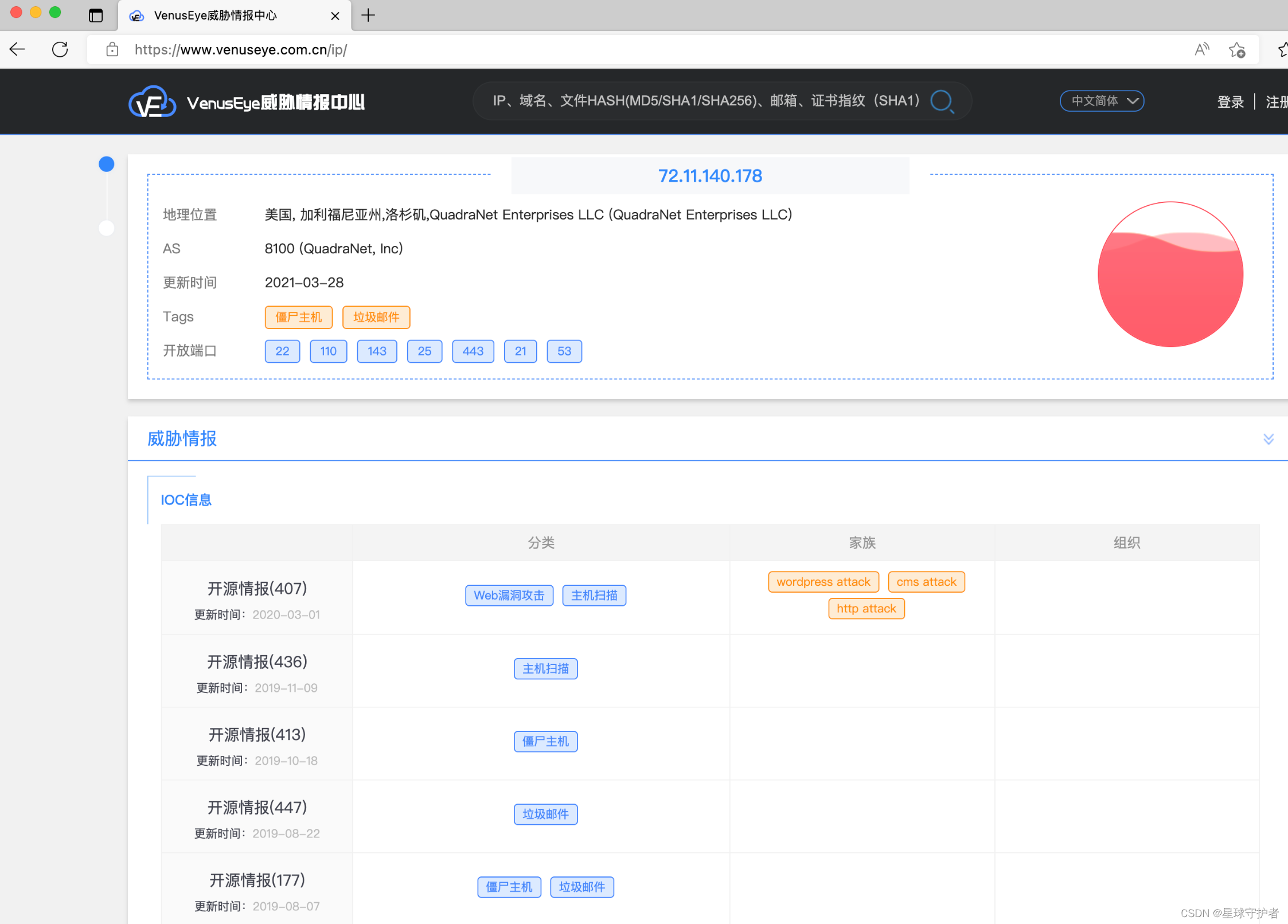Click browser back arrow
1288x924 pixels.
coord(18,49)
